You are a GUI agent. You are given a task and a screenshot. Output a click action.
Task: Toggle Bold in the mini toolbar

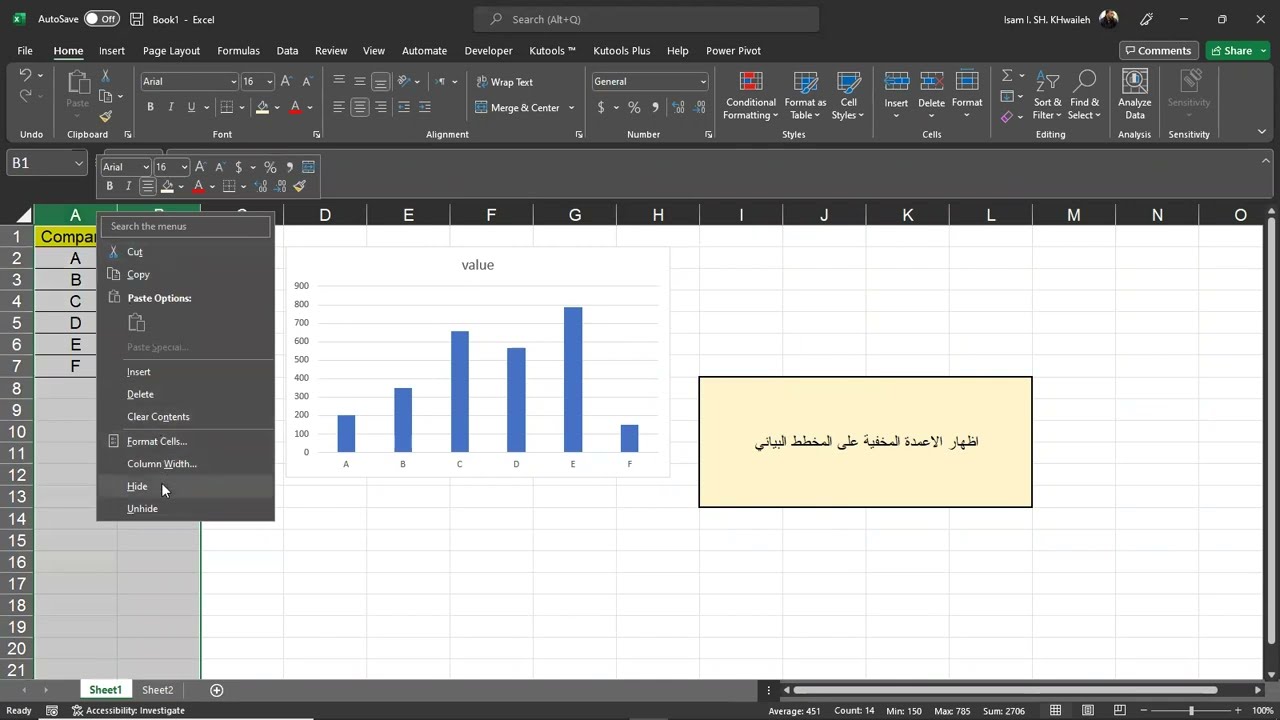click(109, 186)
